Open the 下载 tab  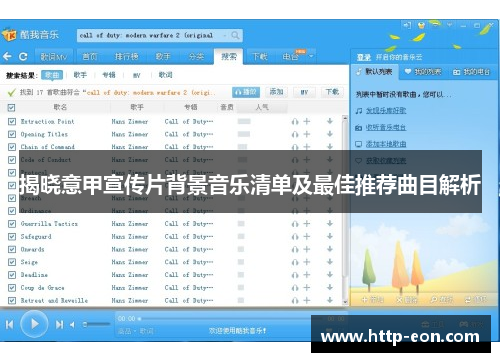click(x=260, y=57)
